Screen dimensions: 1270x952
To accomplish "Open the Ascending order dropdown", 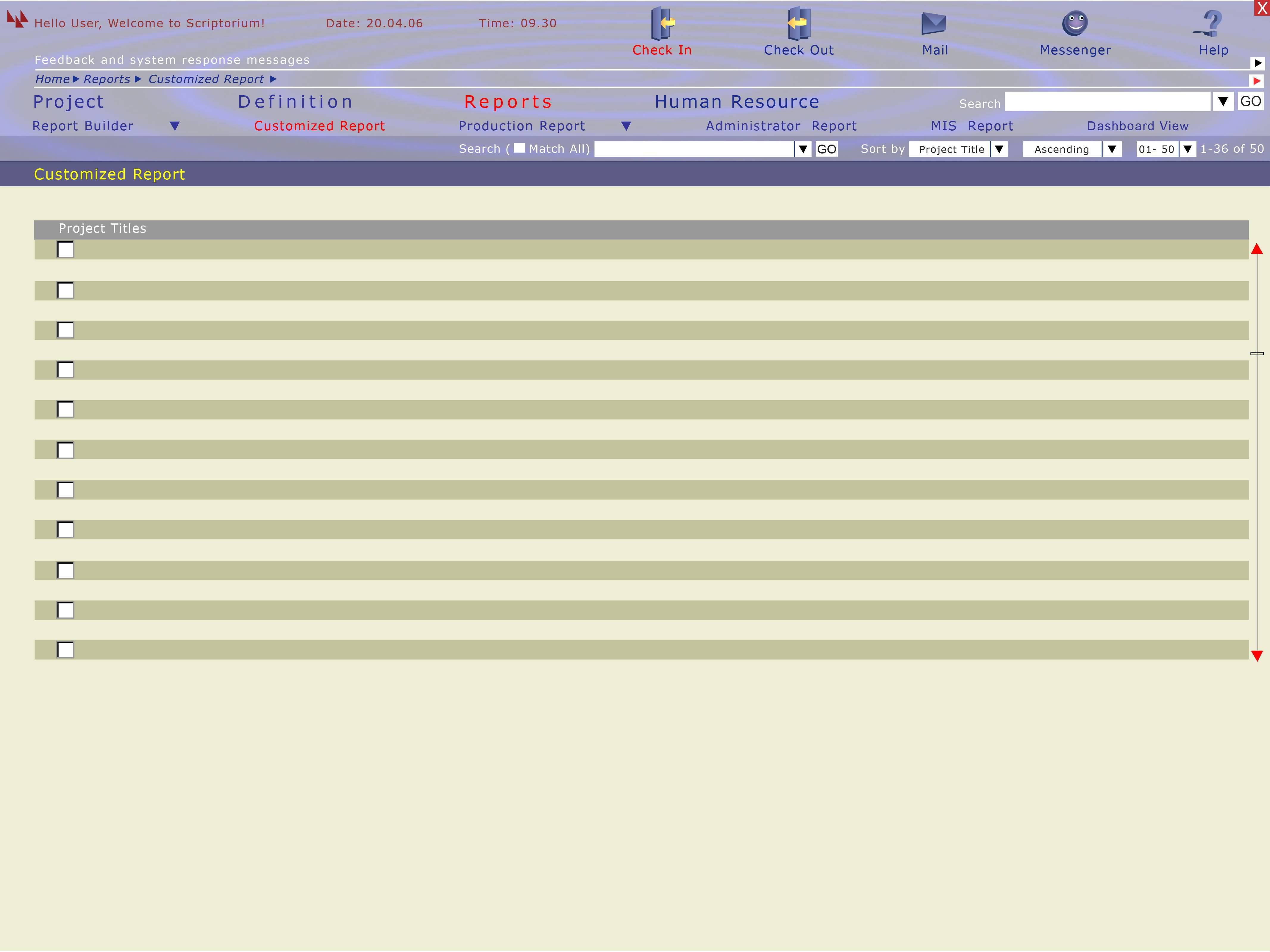I will [1112, 149].
